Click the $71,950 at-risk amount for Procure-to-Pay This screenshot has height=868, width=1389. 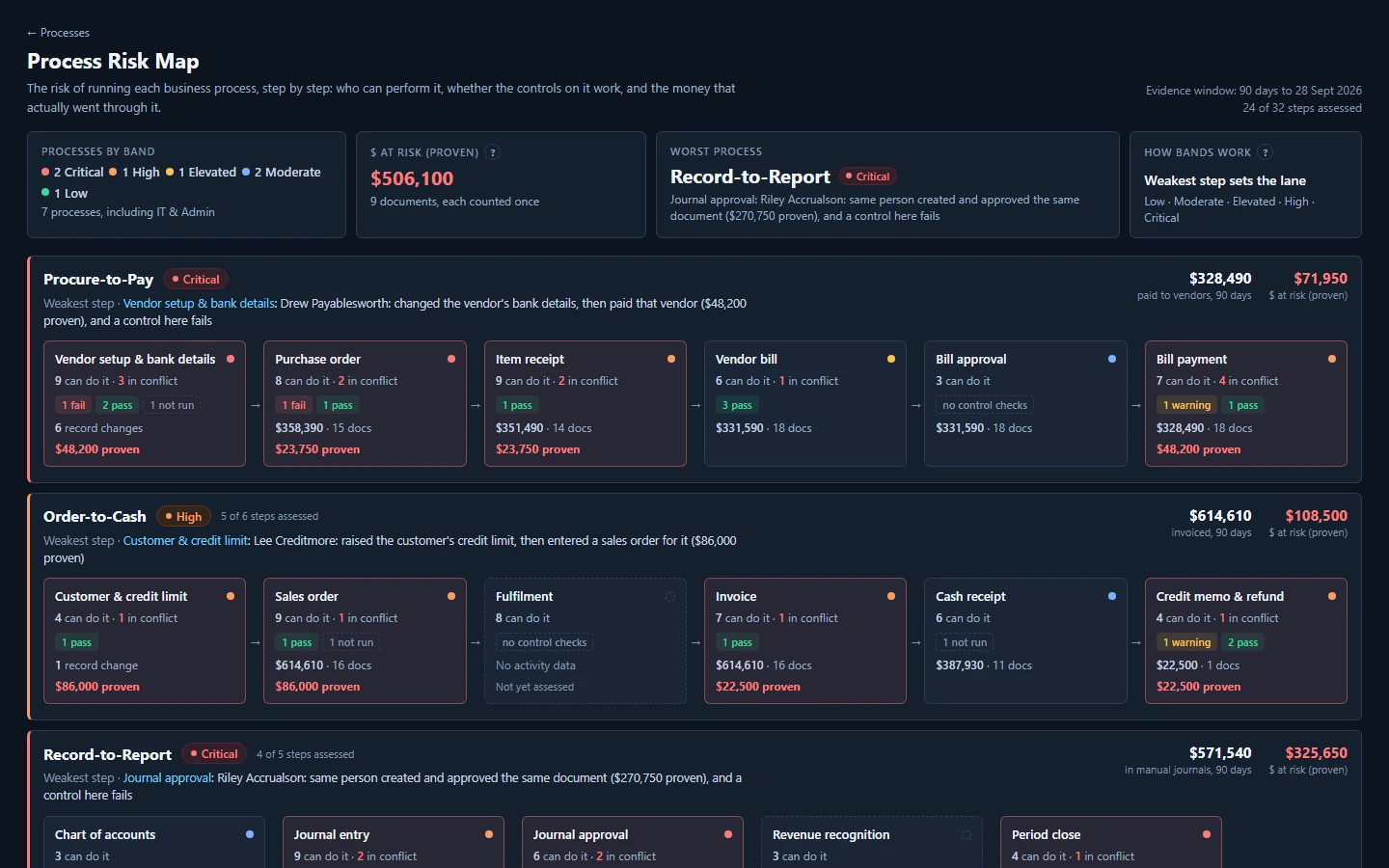pyautogui.click(x=1321, y=279)
